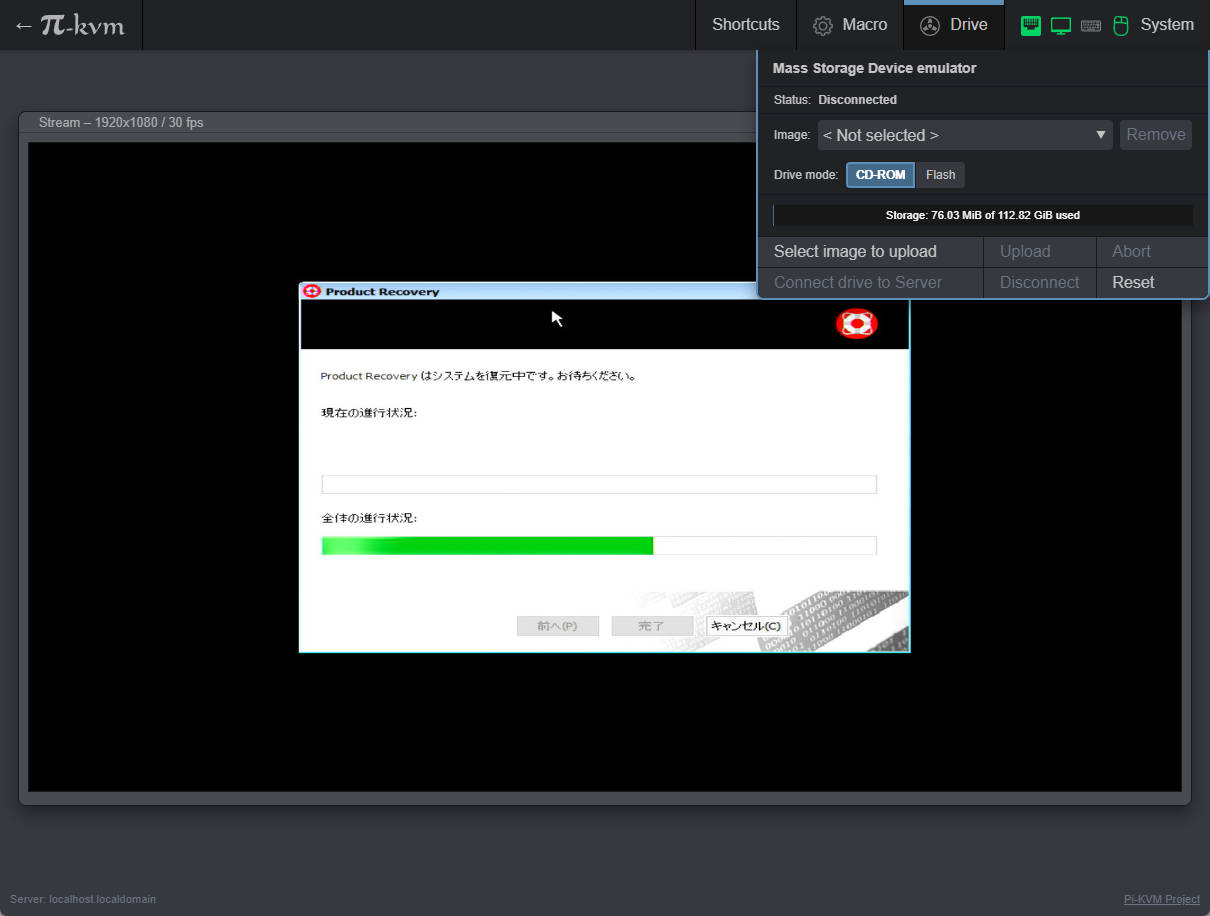Switch drive mode to Flash

[940, 175]
